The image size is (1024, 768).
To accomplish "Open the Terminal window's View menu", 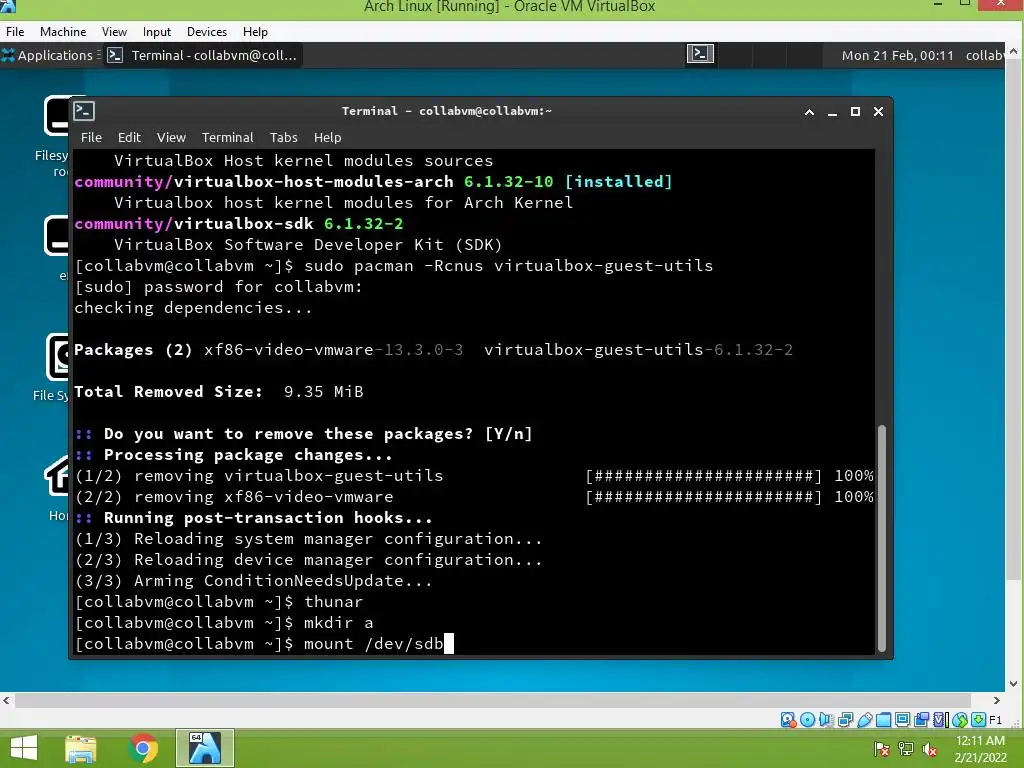I will pyautogui.click(x=171, y=138).
